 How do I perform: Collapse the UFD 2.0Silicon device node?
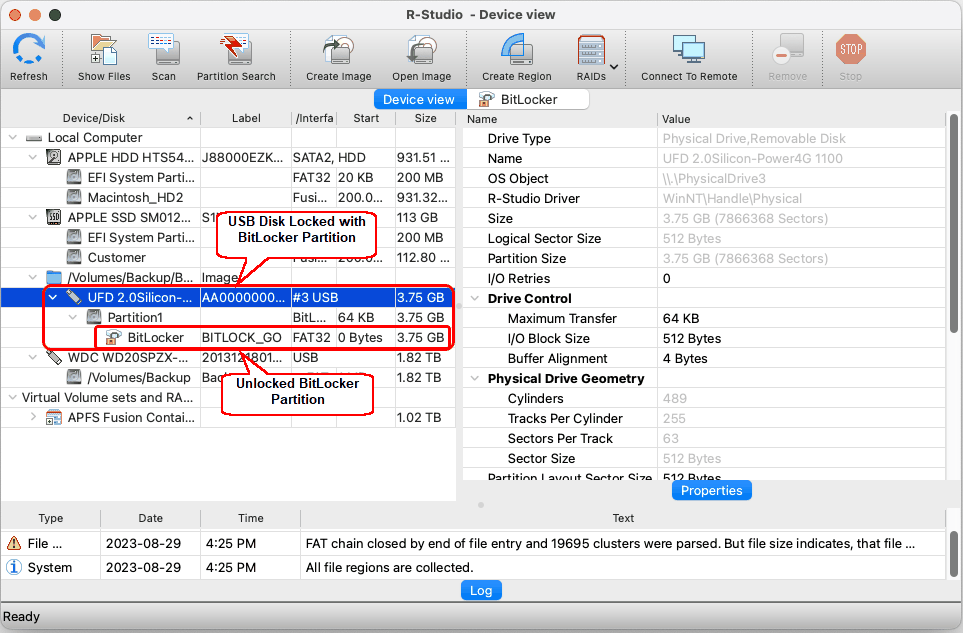coord(53,298)
